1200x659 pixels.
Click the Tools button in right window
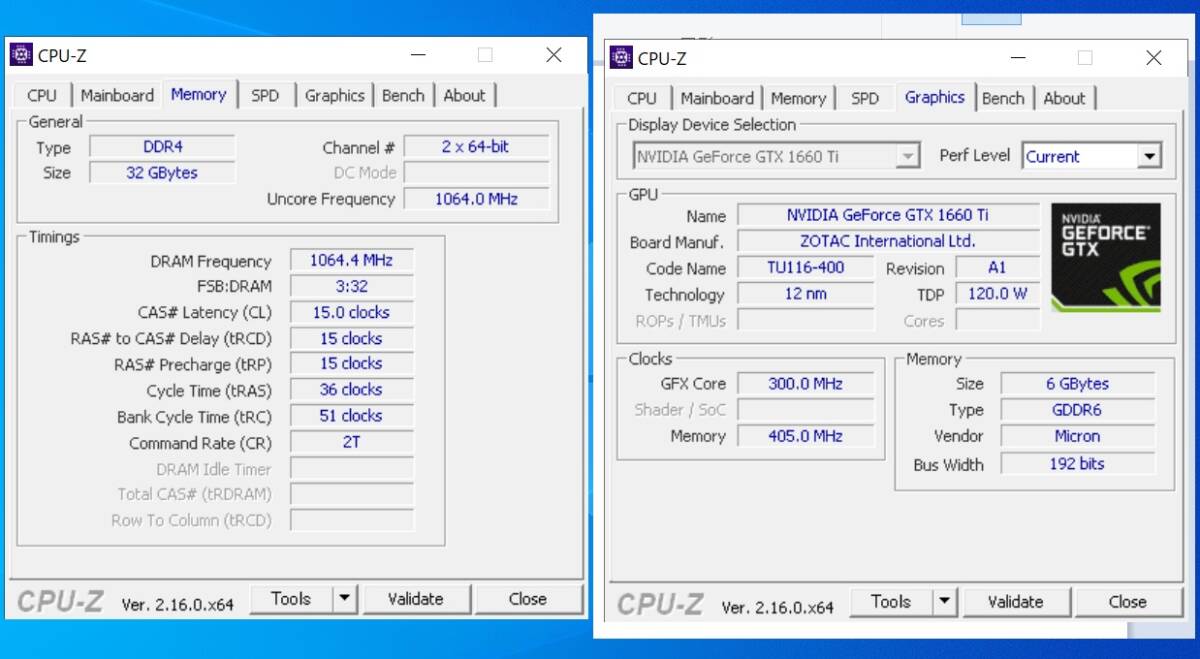tap(890, 602)
